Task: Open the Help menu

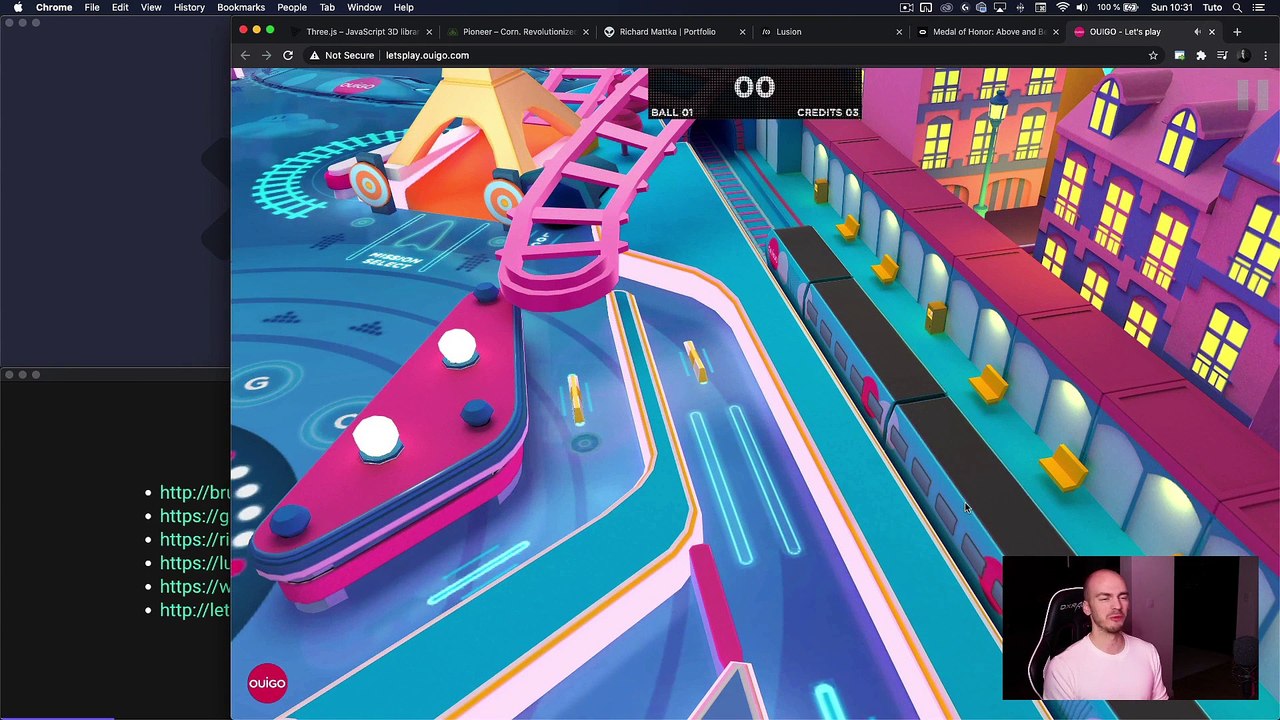Action: [x=404, y=7]
